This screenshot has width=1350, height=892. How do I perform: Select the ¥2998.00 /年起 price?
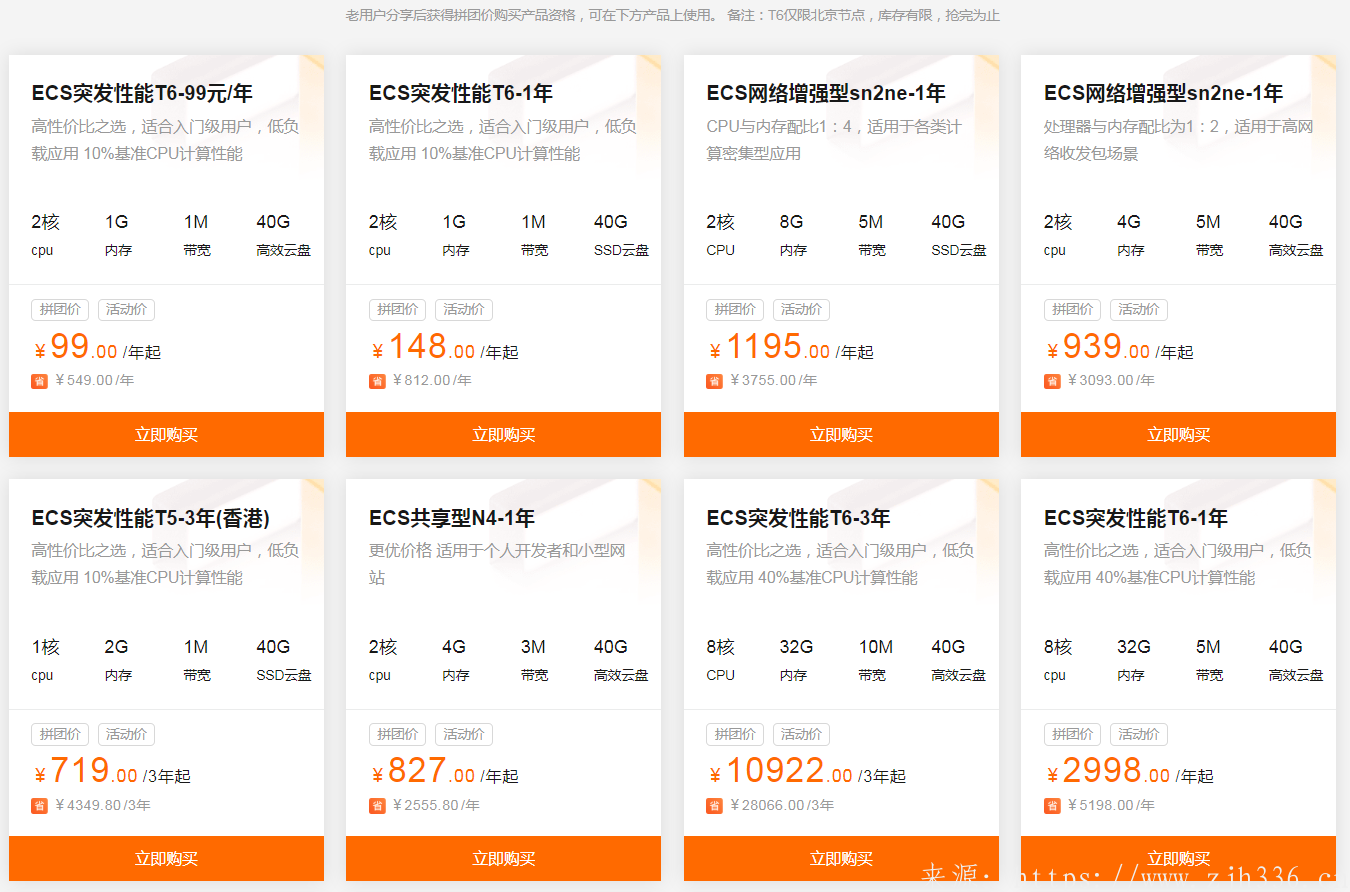(x=1130, y=772)
